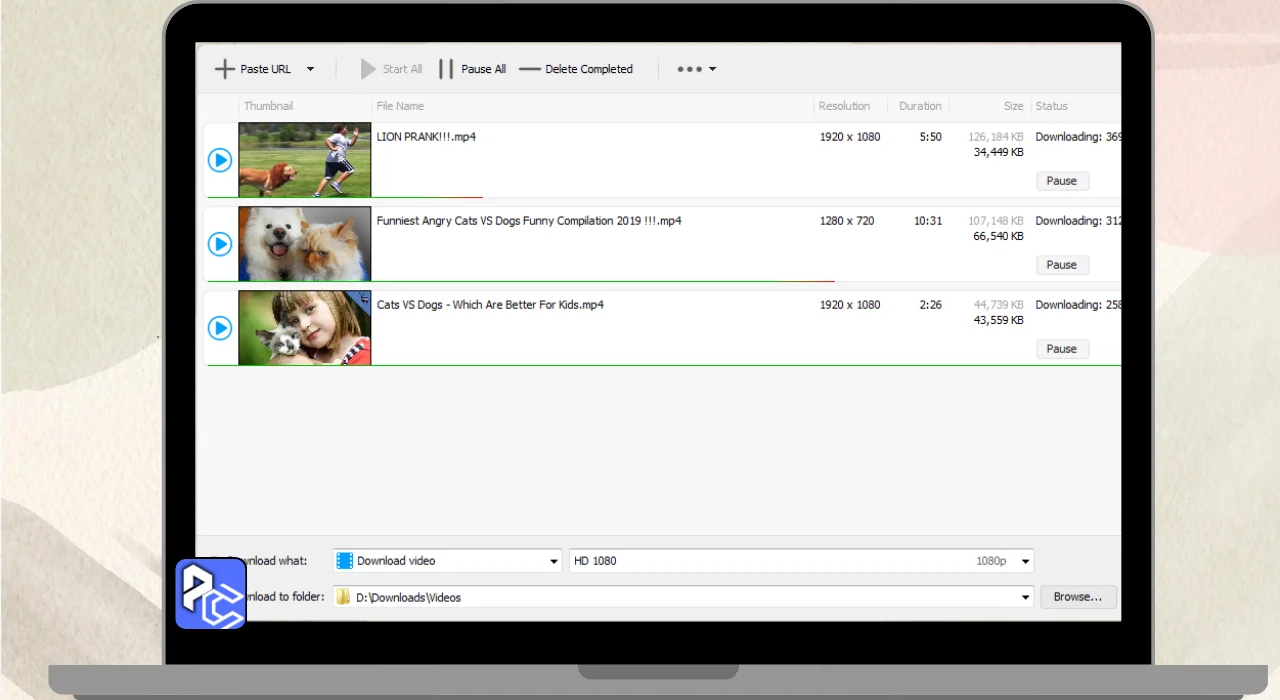This screenshot has height=700, width=1280.
Task: Expand the download folder path dropdown
Action: (1025, 597)
